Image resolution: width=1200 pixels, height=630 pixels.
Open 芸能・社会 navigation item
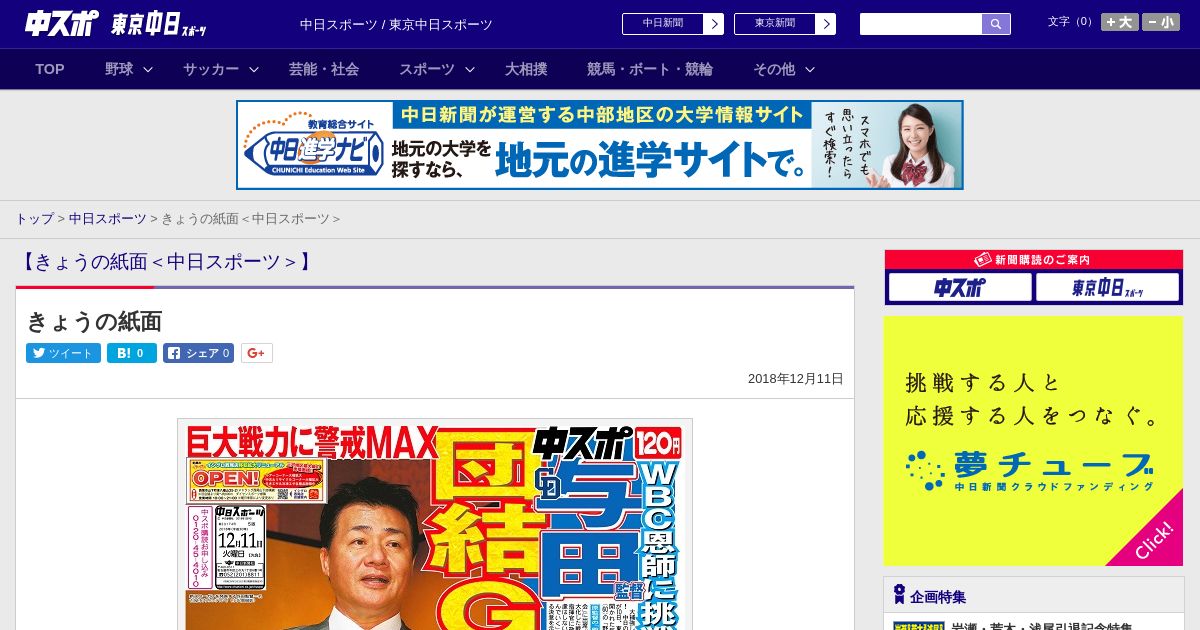[x=324, y=69]
